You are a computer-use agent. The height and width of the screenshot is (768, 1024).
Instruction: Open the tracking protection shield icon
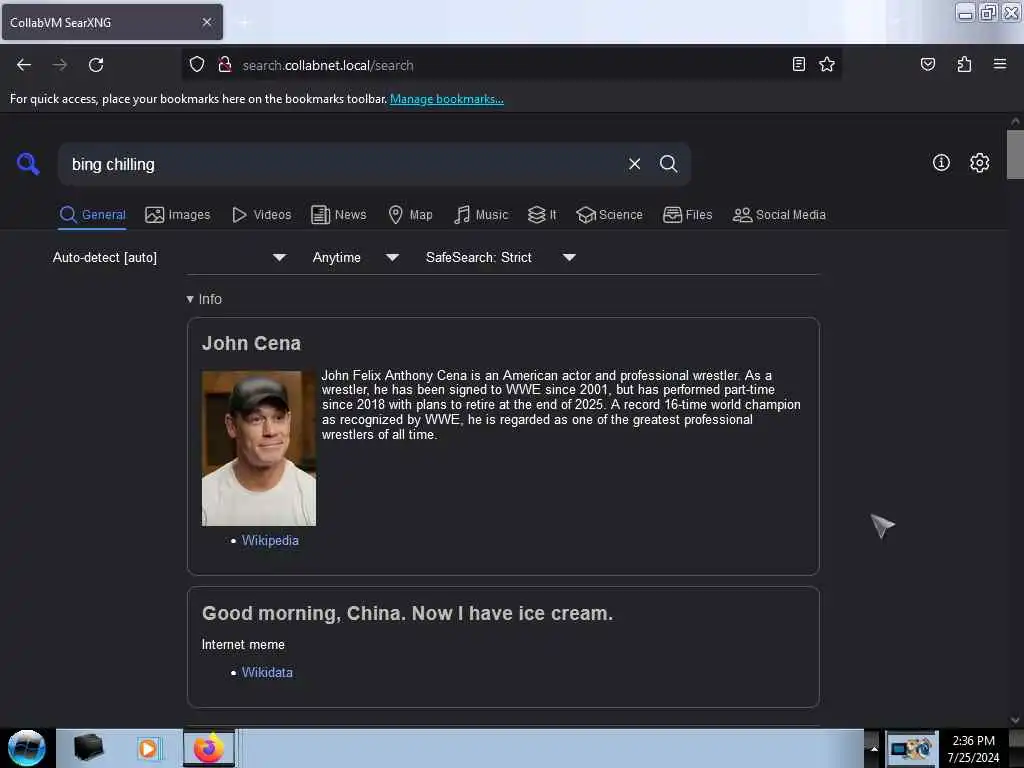(x=197, y=65)
